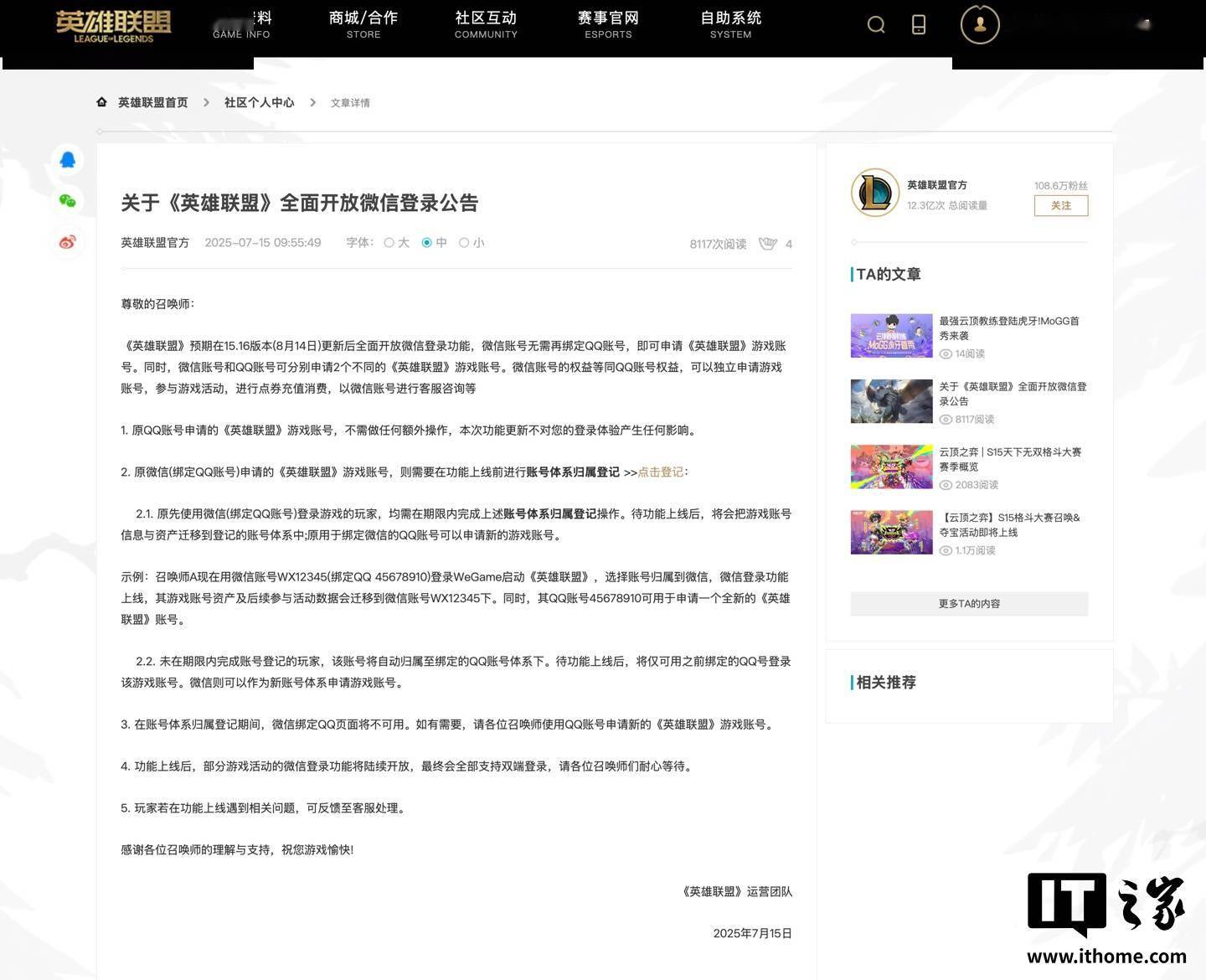Click the 《英雄联盟》运营团队 signature
This screenshot has width=1206, height=980.
(736, 892)
